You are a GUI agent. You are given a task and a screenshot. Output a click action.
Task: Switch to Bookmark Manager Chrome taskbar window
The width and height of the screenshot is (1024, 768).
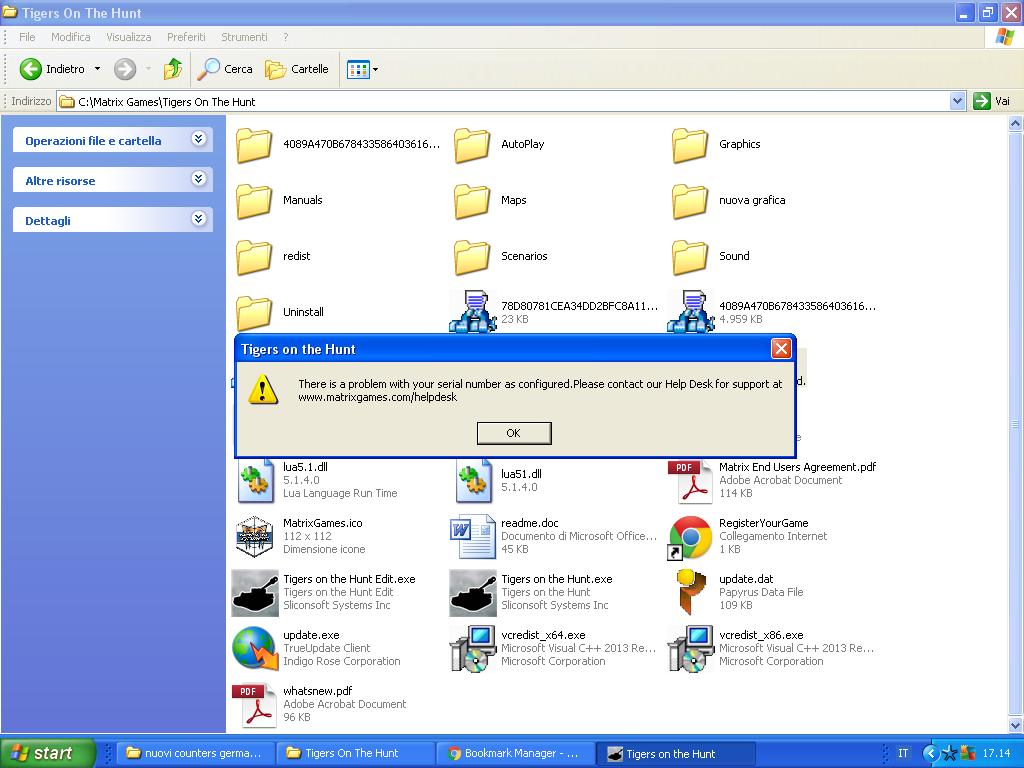tap(514, 753)
